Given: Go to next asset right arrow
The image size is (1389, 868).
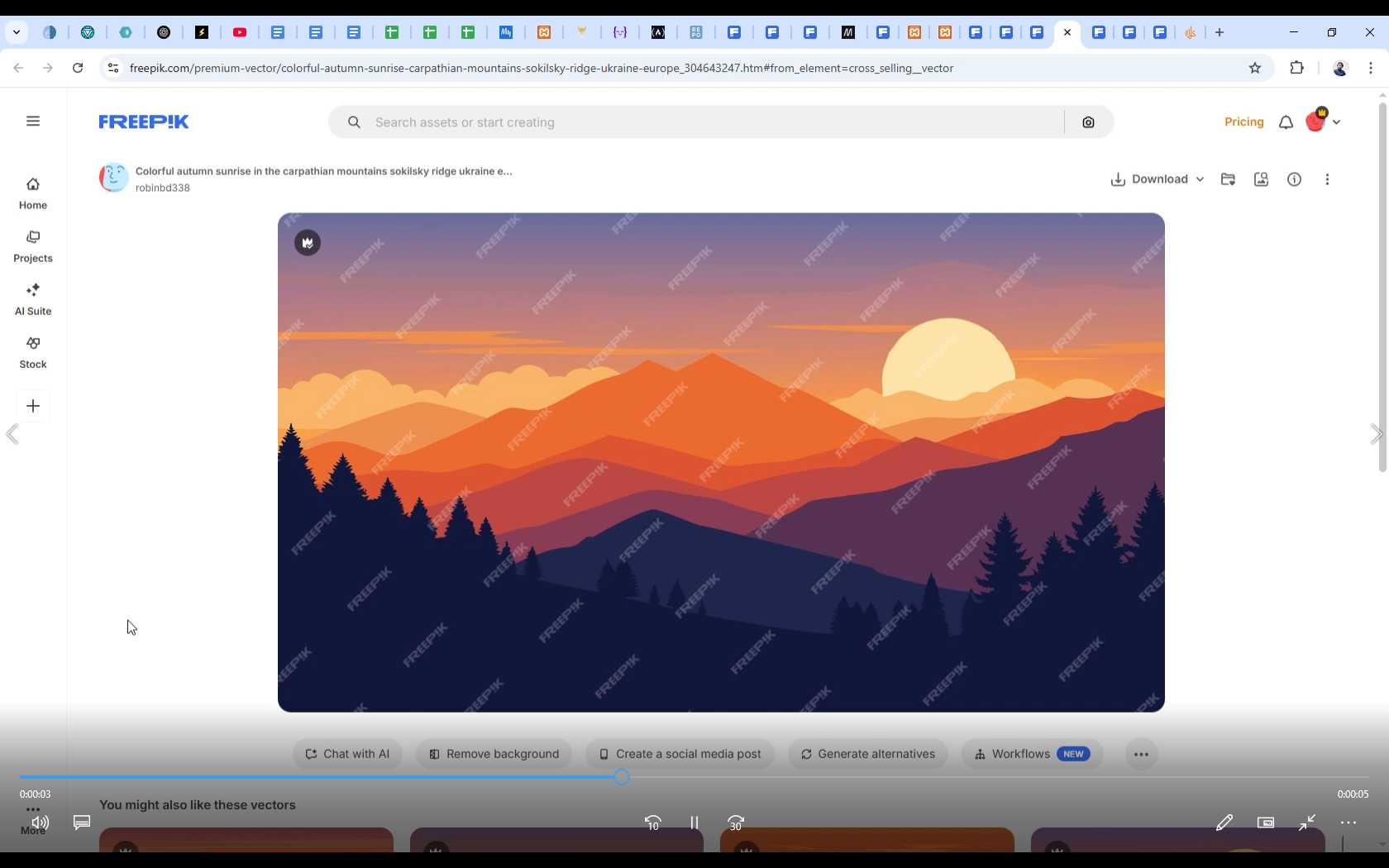Looking at the screenshot, I should pyautogui.click(x=1376, y=435).
